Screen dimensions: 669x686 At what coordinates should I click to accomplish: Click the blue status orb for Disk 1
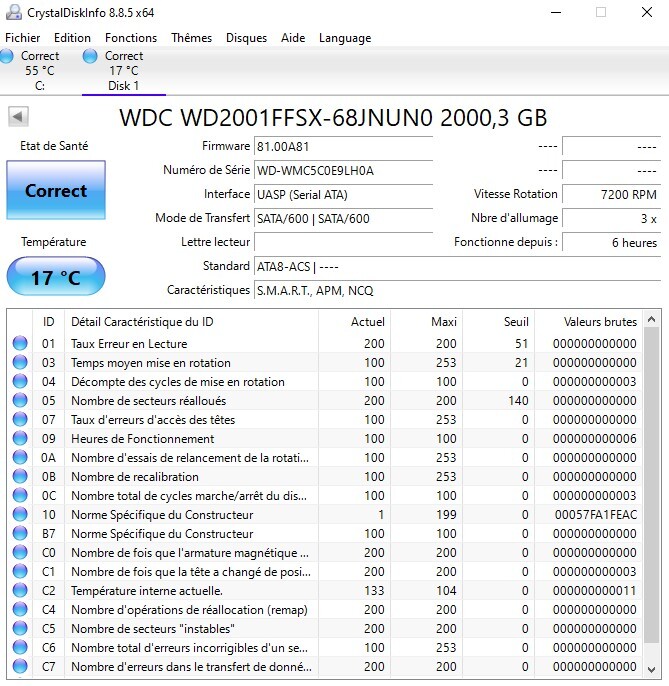tap(91, 57)
